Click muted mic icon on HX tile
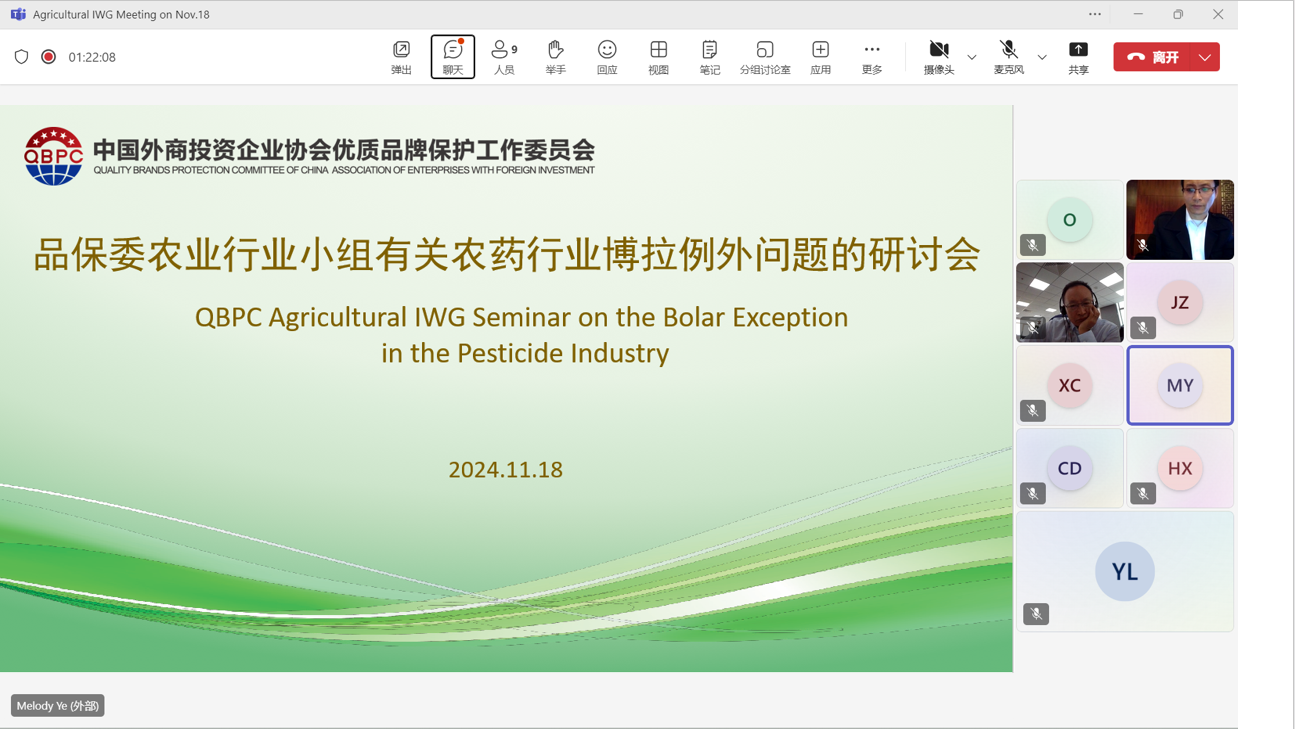Viewport: 1295px width, 729px height. pos(1143,493)
